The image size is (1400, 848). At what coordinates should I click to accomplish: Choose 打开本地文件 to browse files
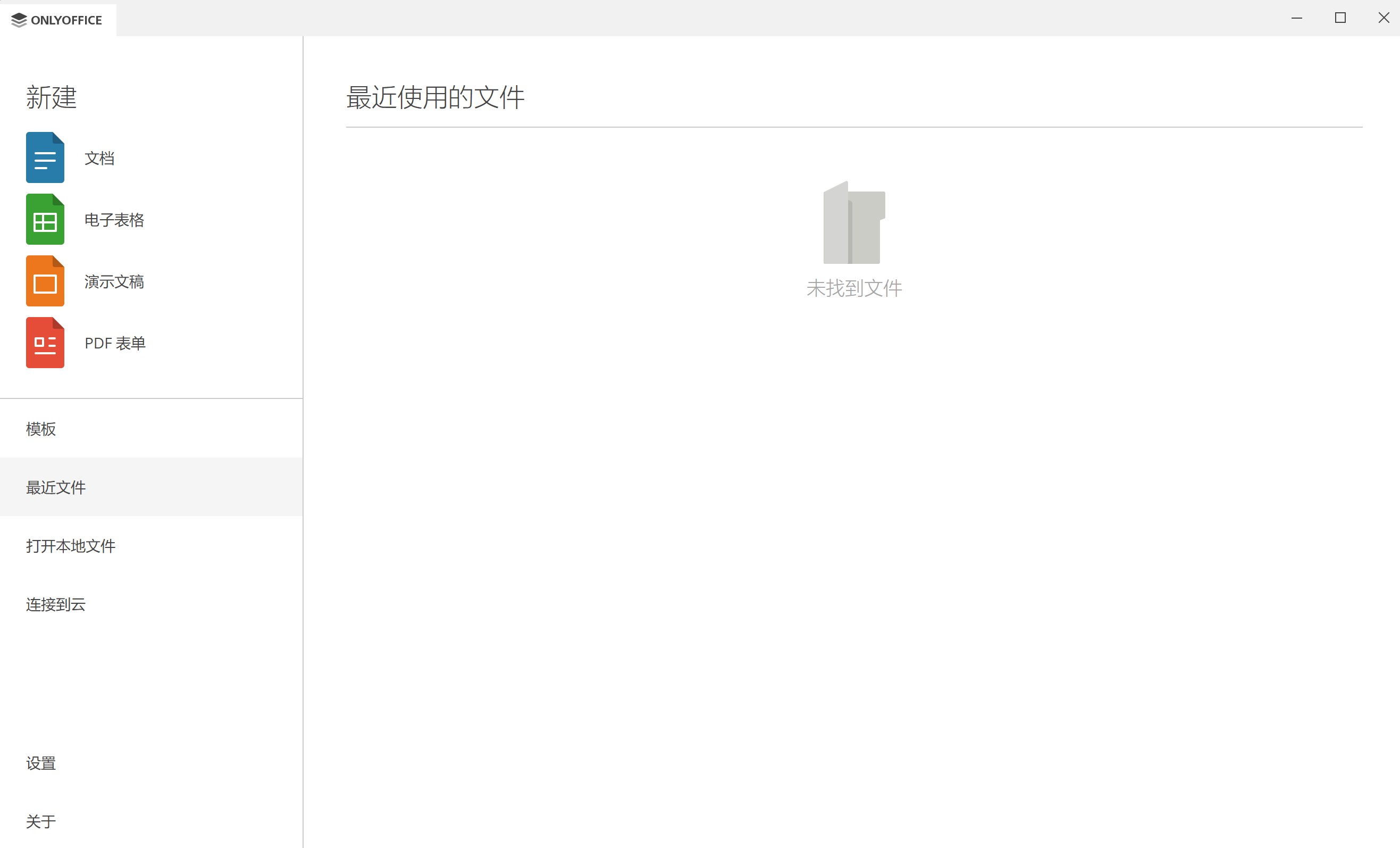(71, 546)
